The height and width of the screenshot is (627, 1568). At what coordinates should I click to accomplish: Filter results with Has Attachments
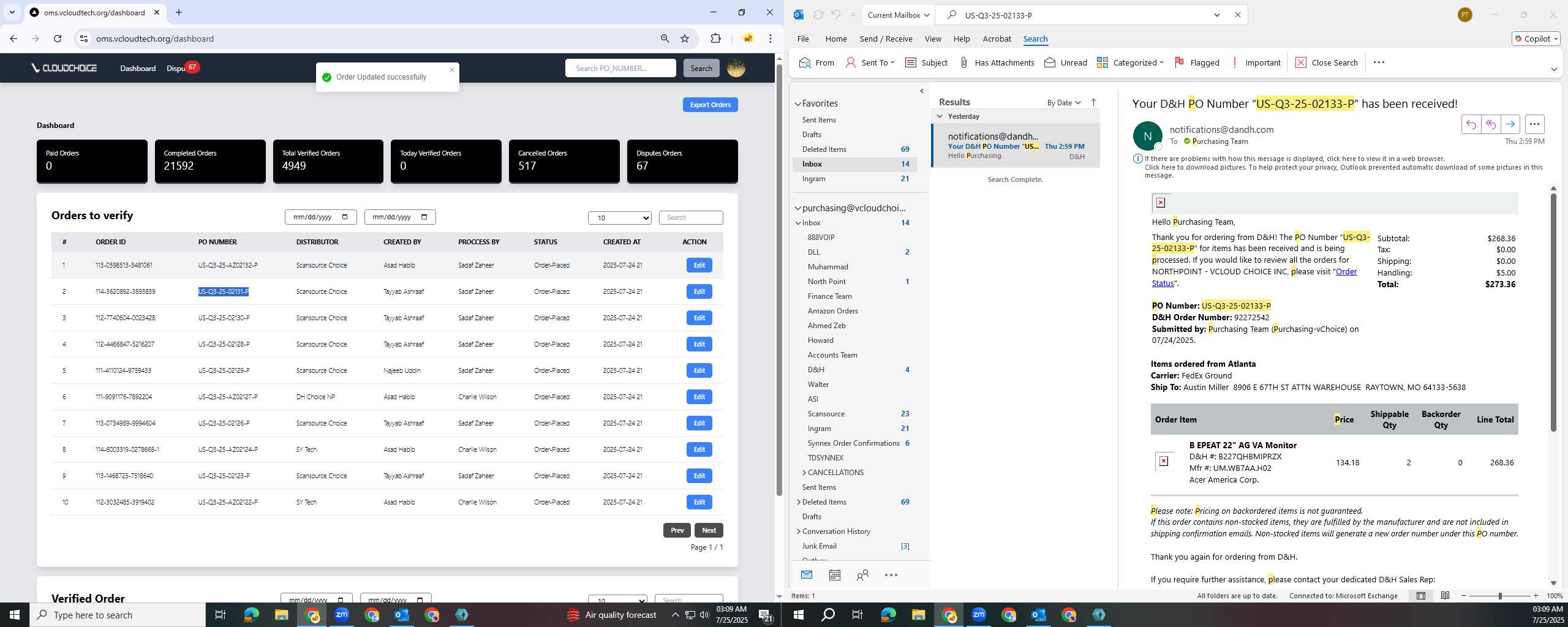coord(997,62)
